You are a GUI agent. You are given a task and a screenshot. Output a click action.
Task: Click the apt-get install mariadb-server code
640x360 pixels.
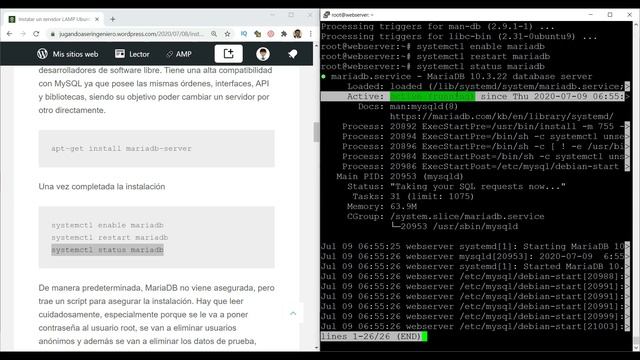pos(121,149)
